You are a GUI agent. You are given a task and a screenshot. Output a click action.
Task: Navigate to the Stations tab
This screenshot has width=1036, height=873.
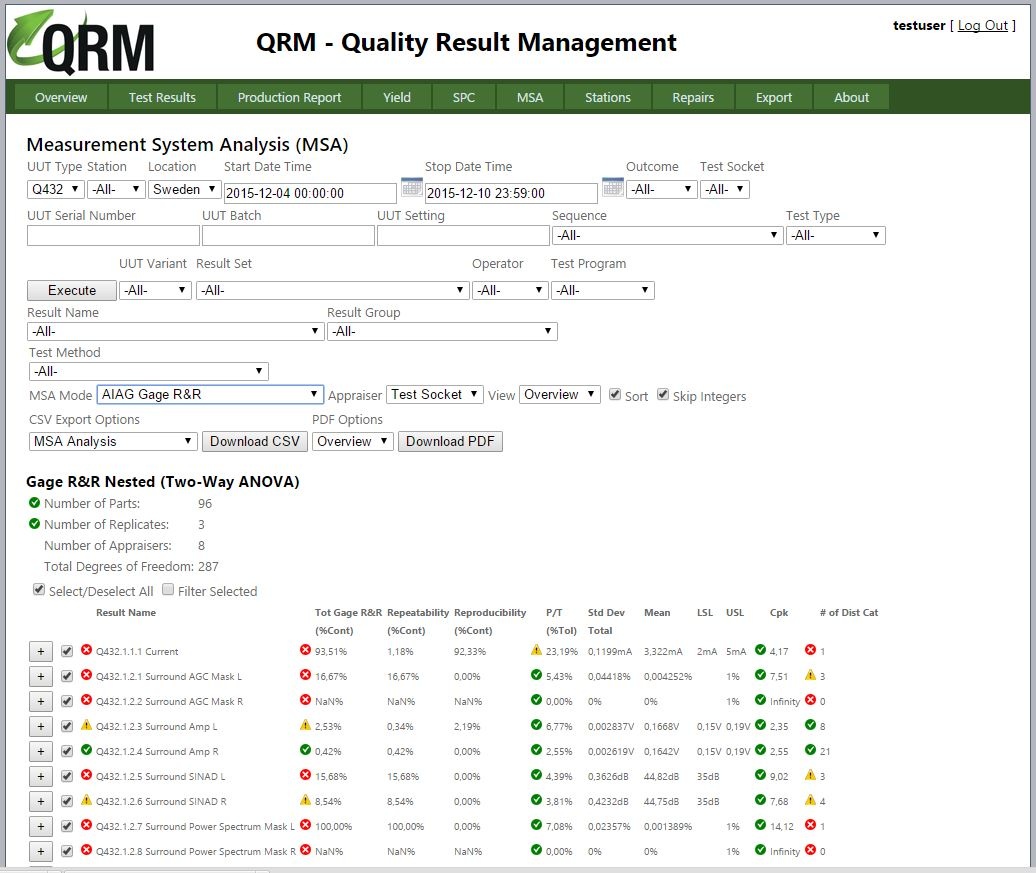pyautogui.click(x=608, y=97)
